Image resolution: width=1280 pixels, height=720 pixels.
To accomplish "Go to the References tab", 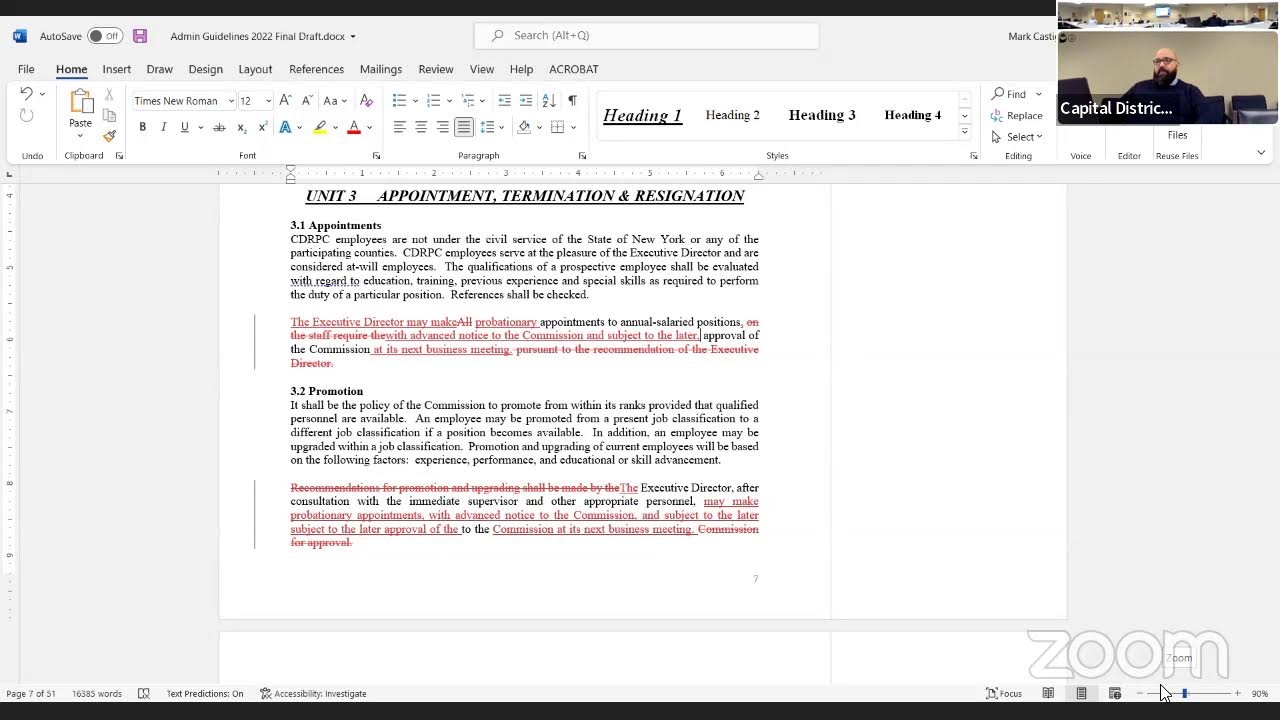I will click(316, 69).
